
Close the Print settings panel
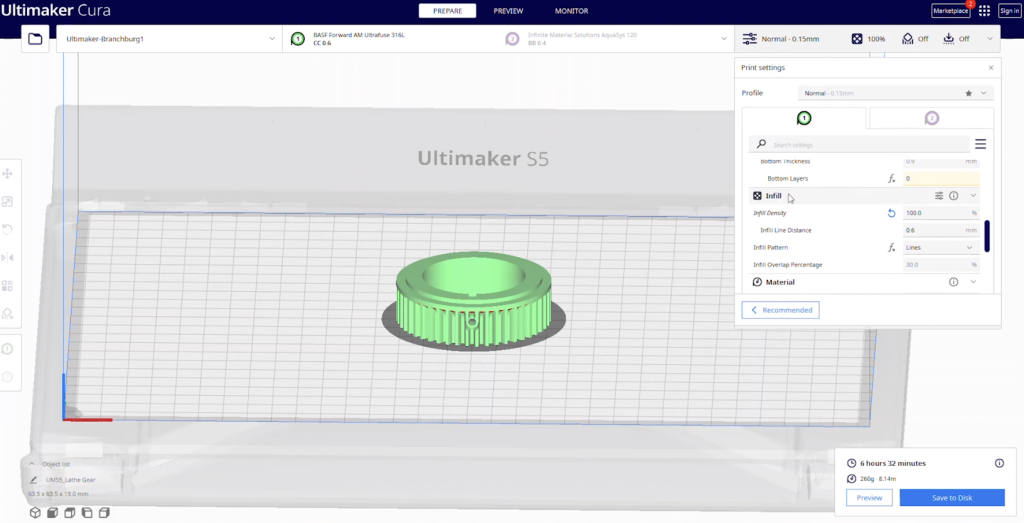coord(991,68)
